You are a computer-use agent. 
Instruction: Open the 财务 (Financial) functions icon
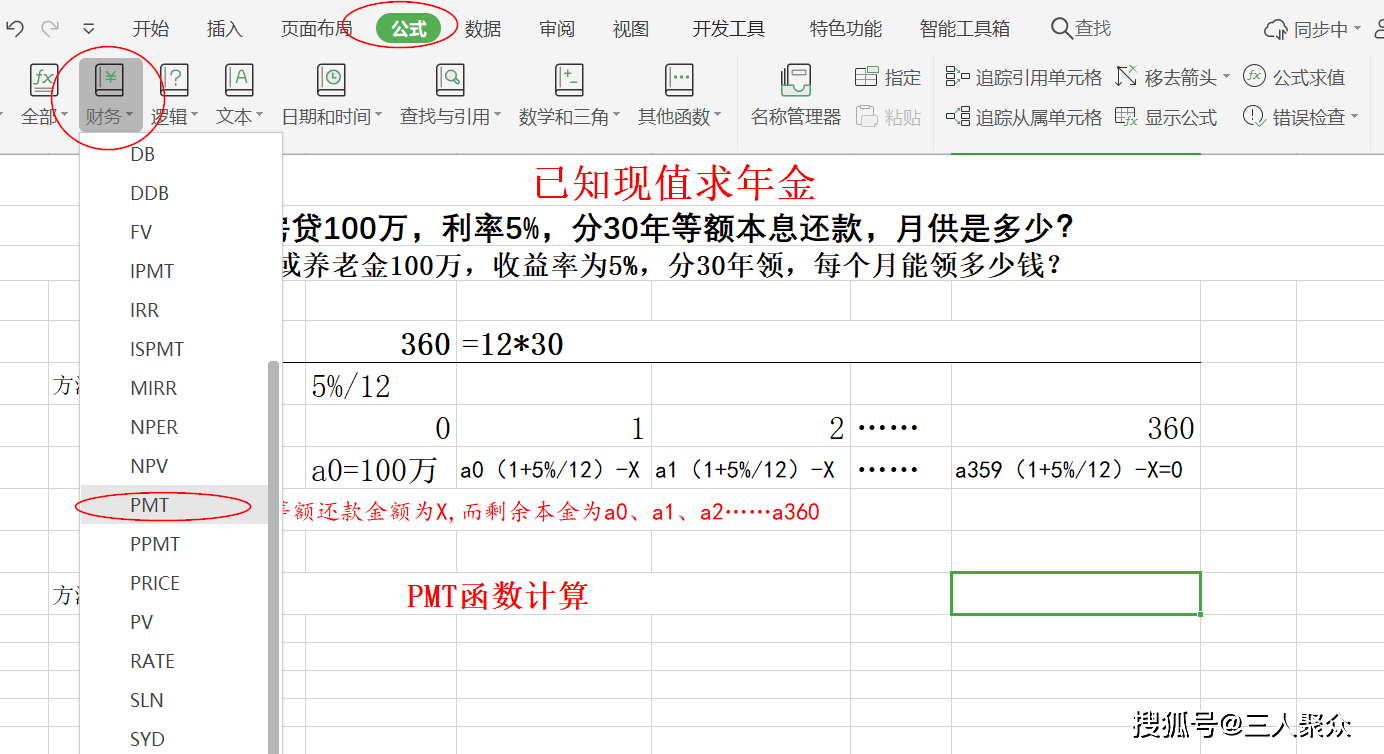click(x=109, y=80)
